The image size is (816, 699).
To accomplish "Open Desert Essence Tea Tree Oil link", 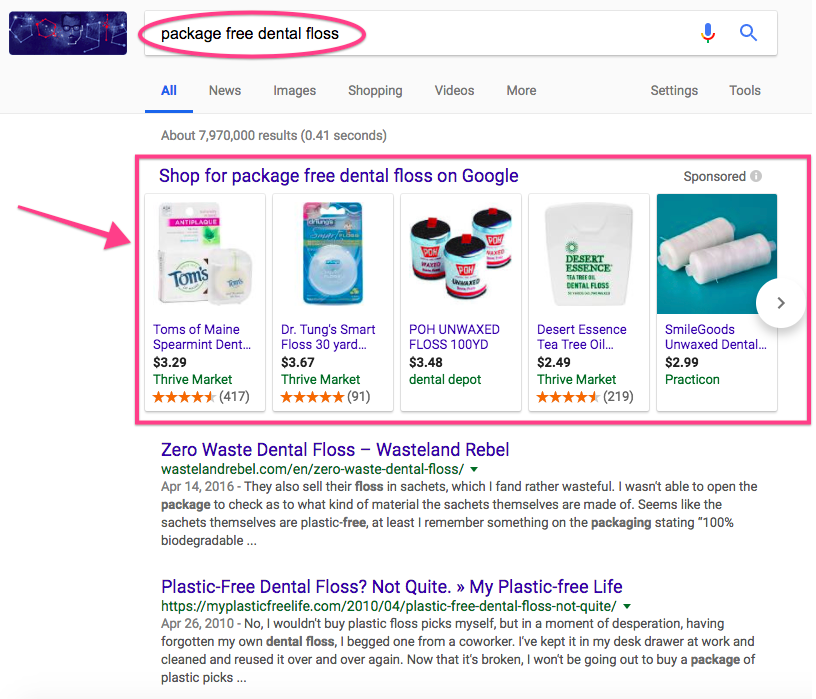I will coord(582,337).
